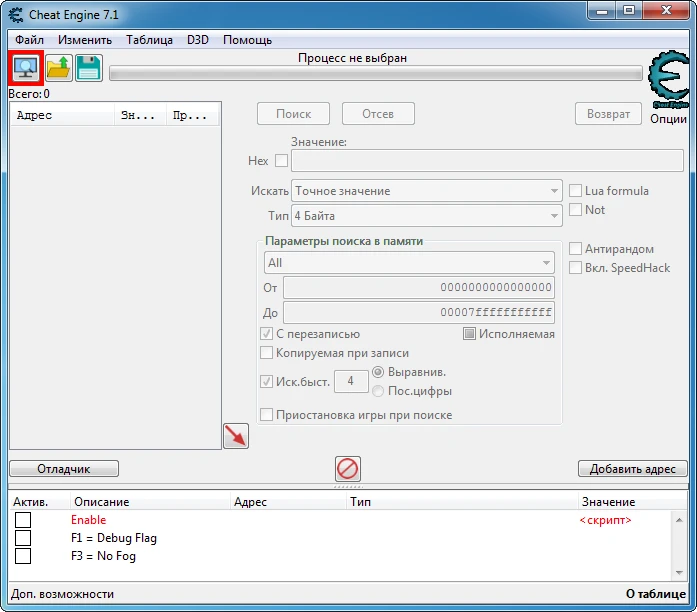The width and height of the screenshot is (697, 612).
Task: Toggle the С перезаписью checkbox
Action: coord(266,334)
